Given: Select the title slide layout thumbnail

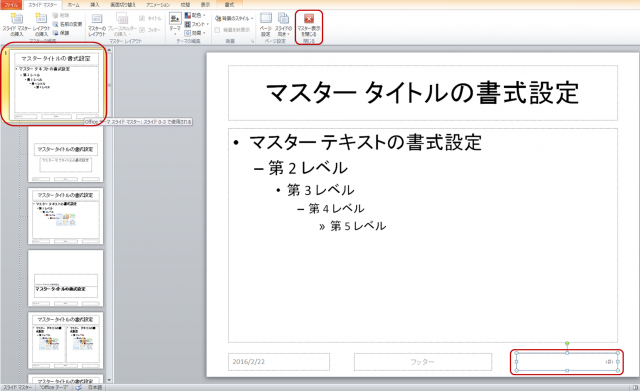Looking at the screenshot, I should (66, 155).
